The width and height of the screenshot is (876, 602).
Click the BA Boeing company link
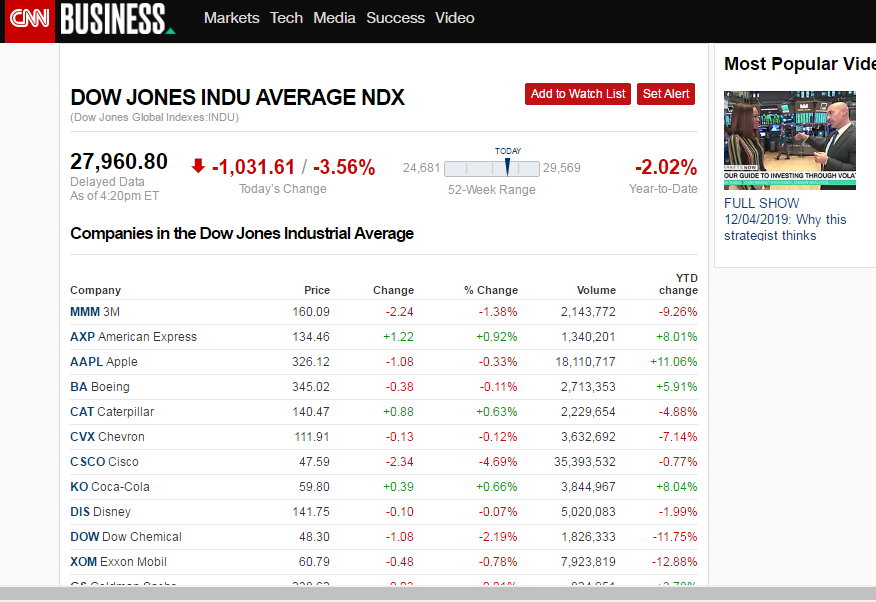(x=100, y=387)
